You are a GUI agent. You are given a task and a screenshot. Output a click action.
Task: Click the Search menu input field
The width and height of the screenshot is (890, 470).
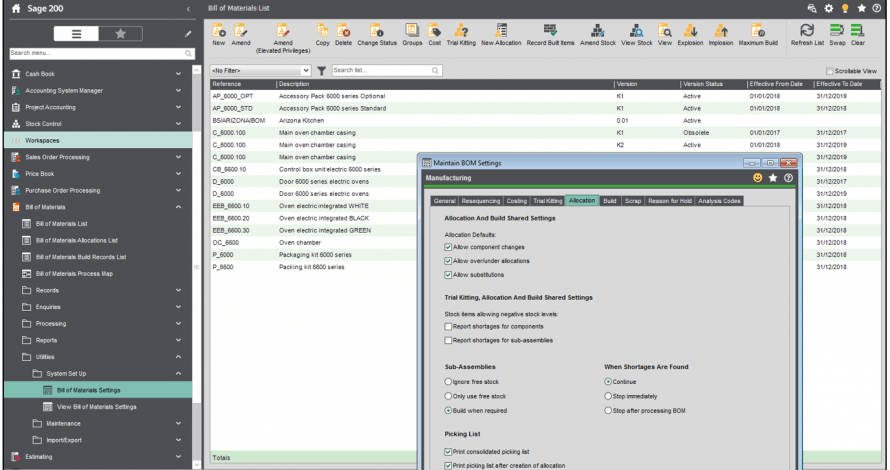click(x=102, y=53)
